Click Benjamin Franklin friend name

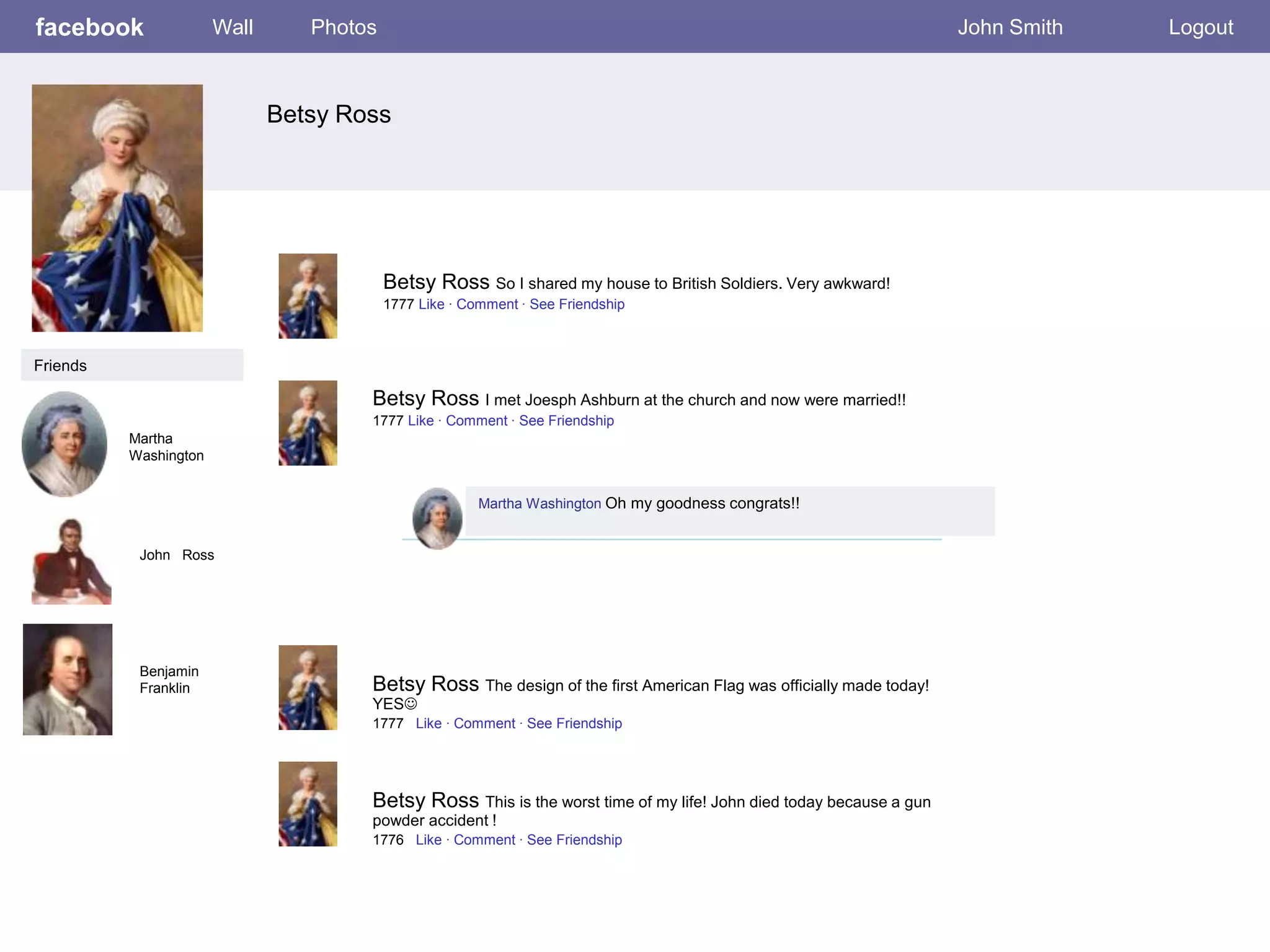[x=169, y=679]
